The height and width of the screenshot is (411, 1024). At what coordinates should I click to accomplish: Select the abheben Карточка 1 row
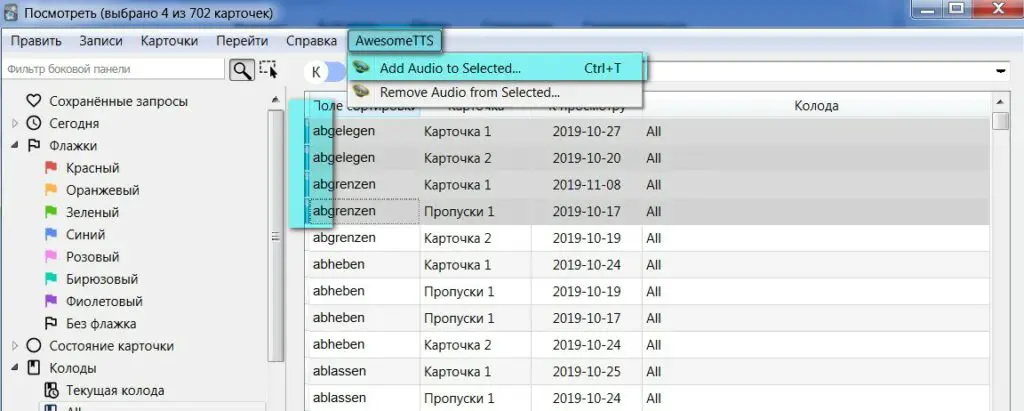647,265
